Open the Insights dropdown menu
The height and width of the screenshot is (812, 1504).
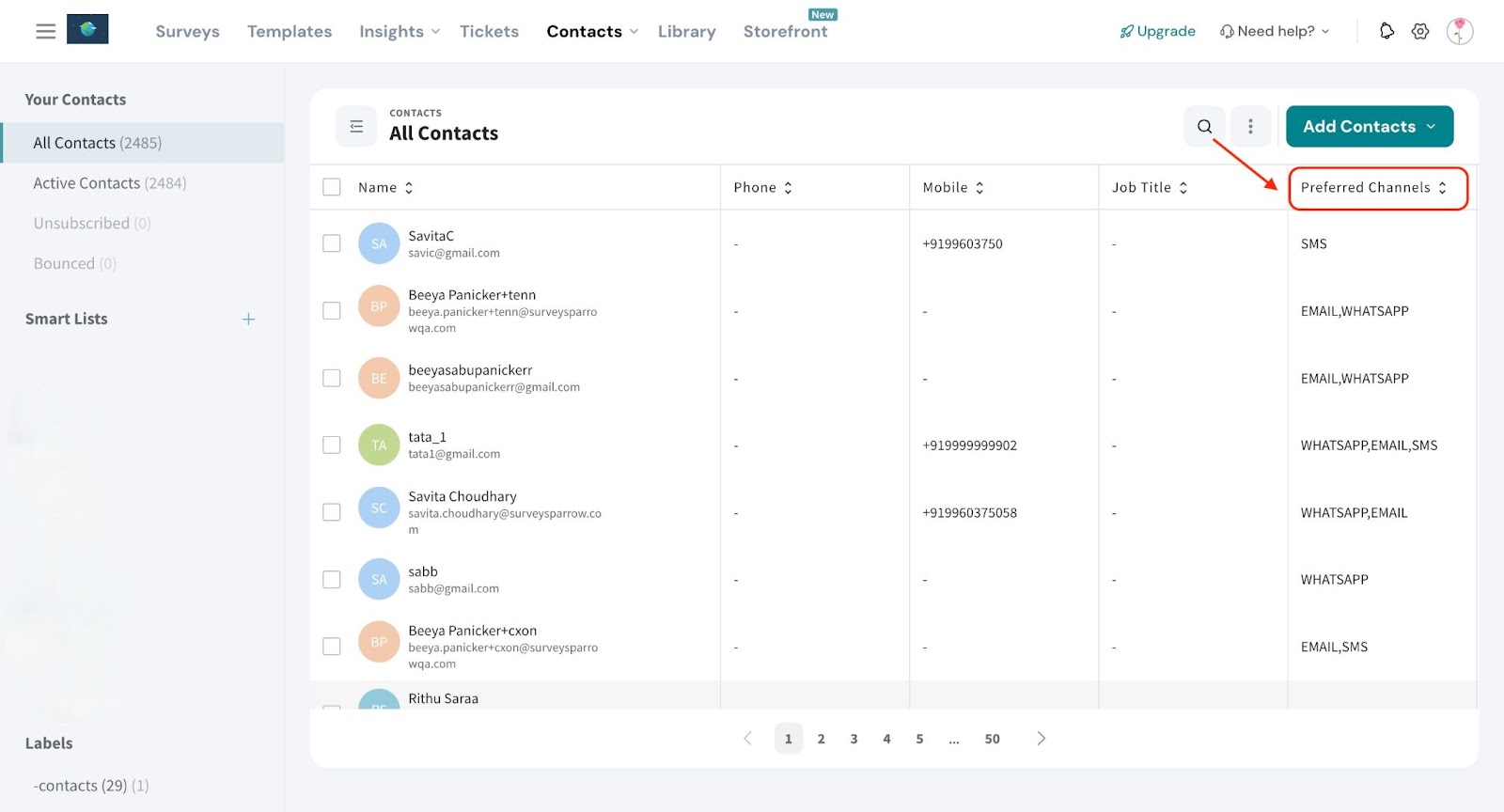399,31
